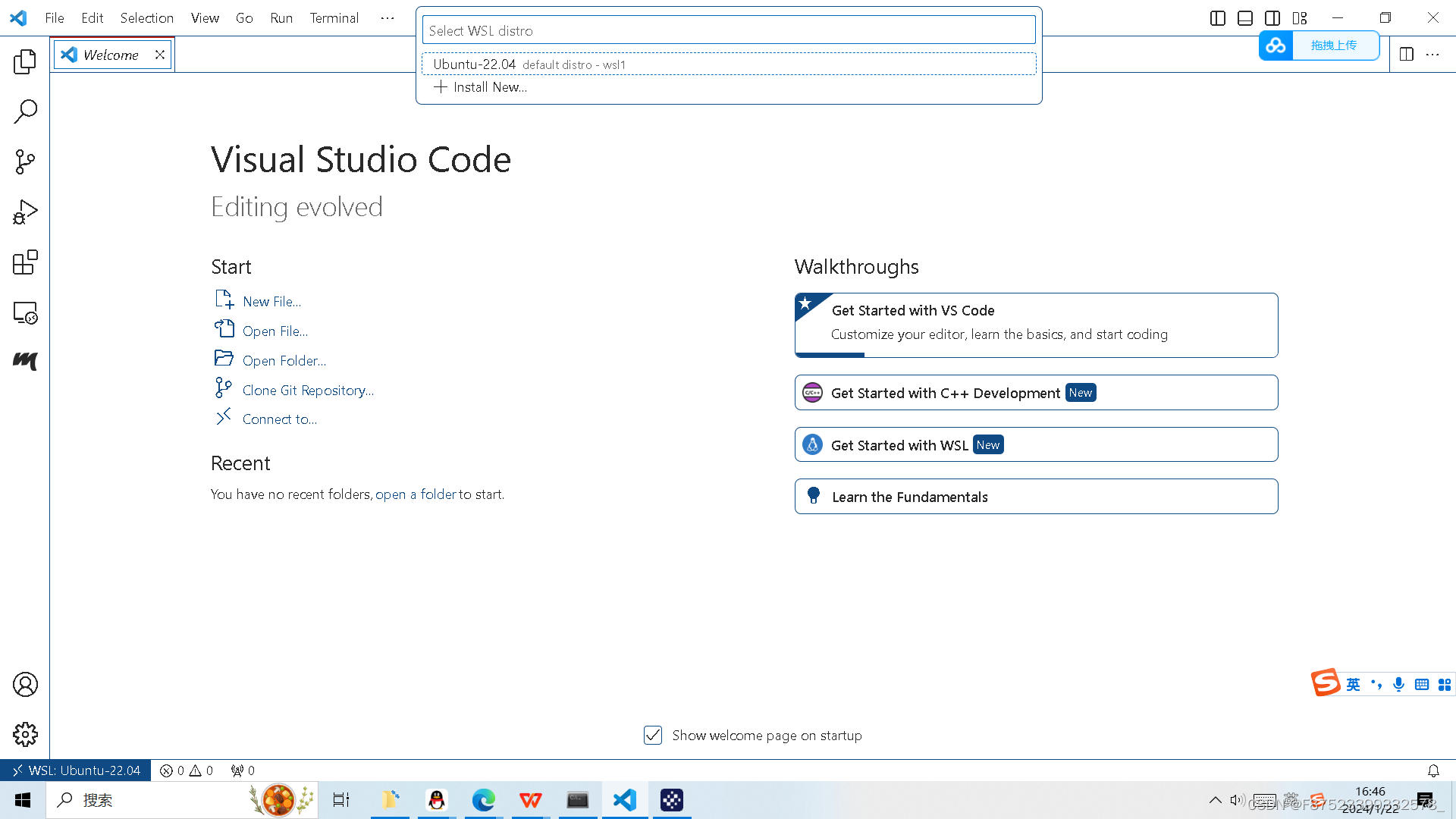The width and height of the screenshot is (1456, 819).
Task: Click the taskbar search box
Action: [x=182, y=800]
